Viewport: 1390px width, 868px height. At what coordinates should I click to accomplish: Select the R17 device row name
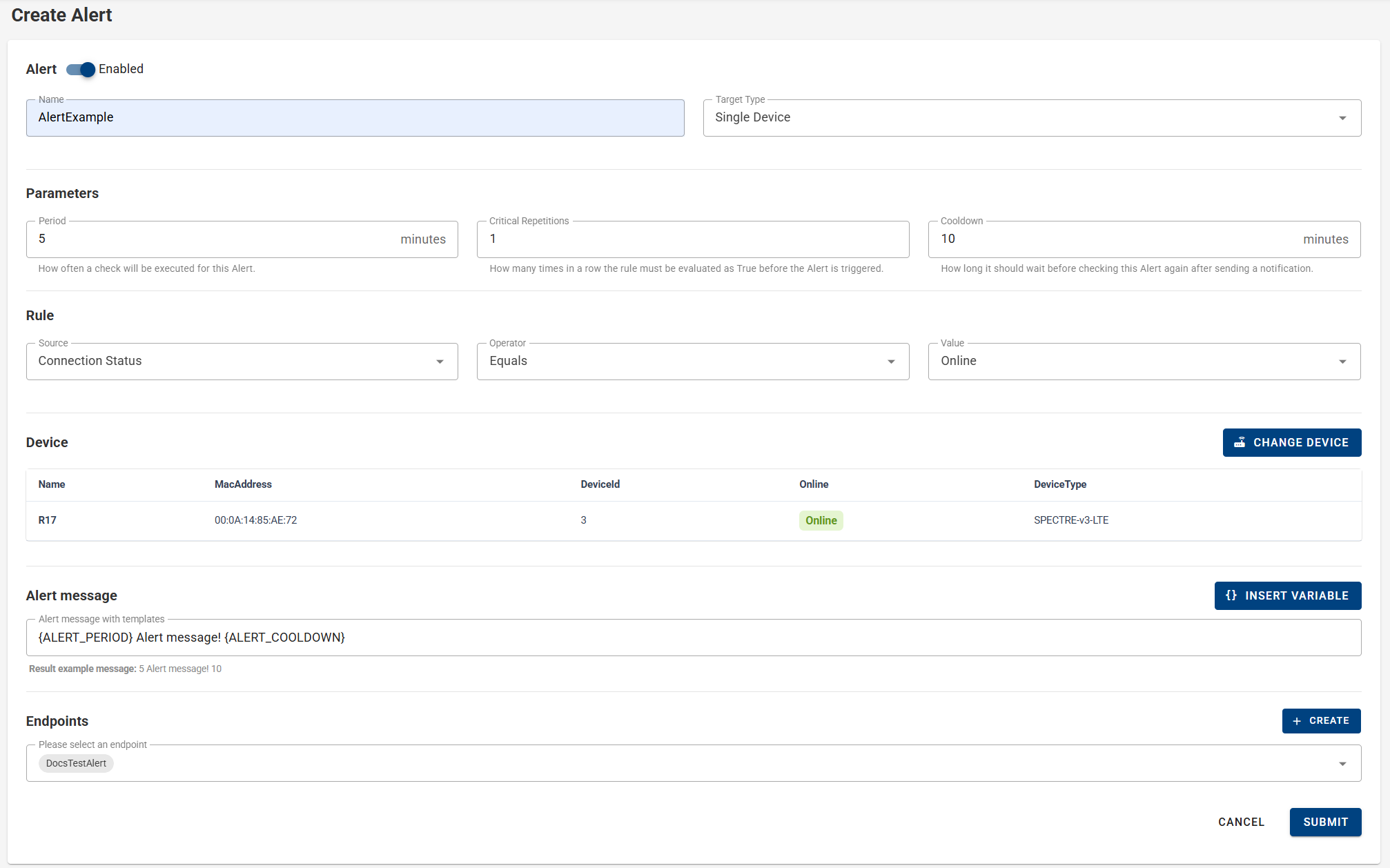coord(48,520)
